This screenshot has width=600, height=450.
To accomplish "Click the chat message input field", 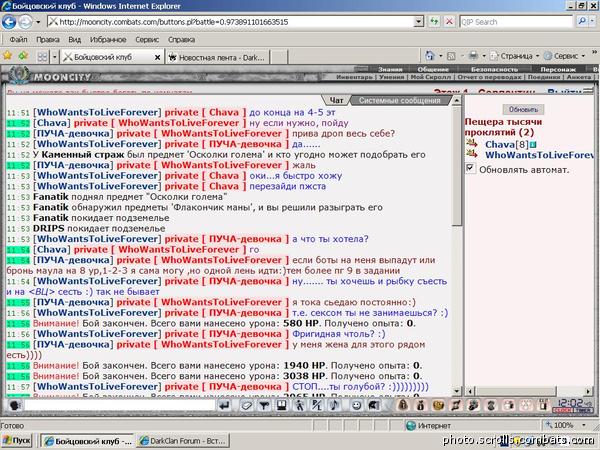I will (x=120, y=405).
